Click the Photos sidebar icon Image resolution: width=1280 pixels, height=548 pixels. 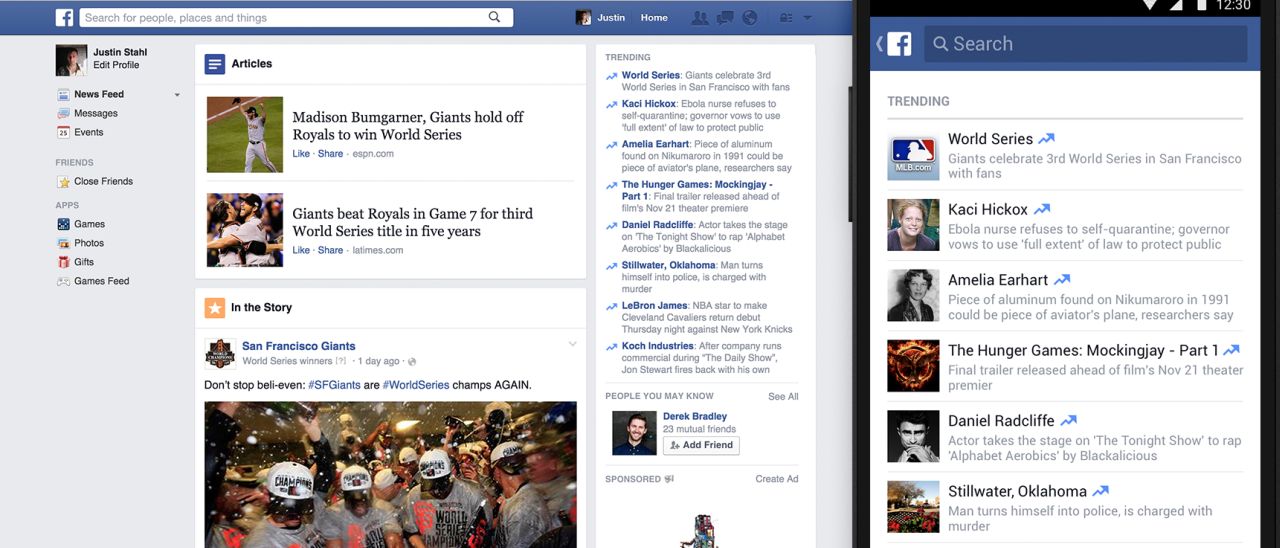click(63, 243)
